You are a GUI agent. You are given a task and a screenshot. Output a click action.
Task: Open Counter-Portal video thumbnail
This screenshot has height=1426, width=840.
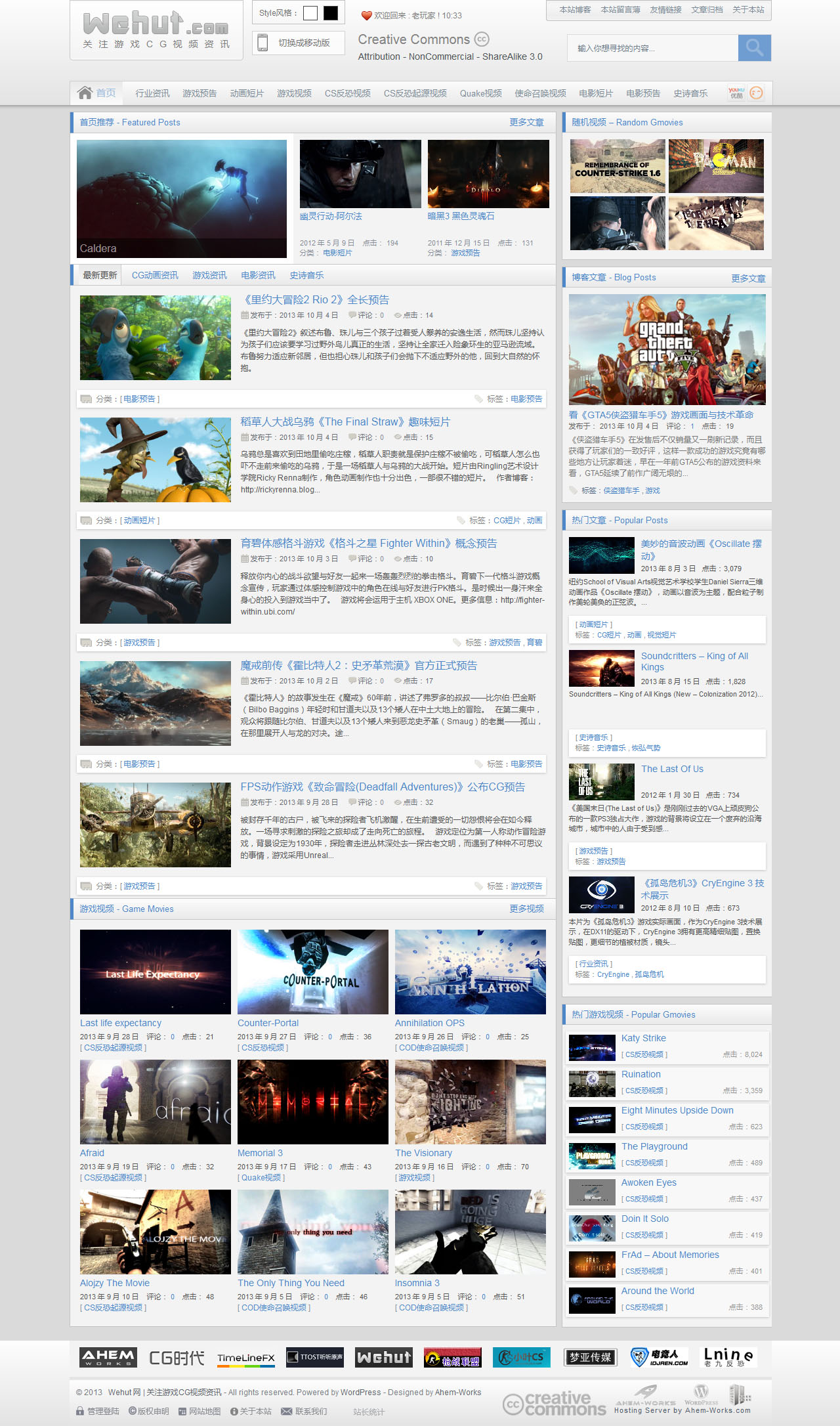[313, 972]
